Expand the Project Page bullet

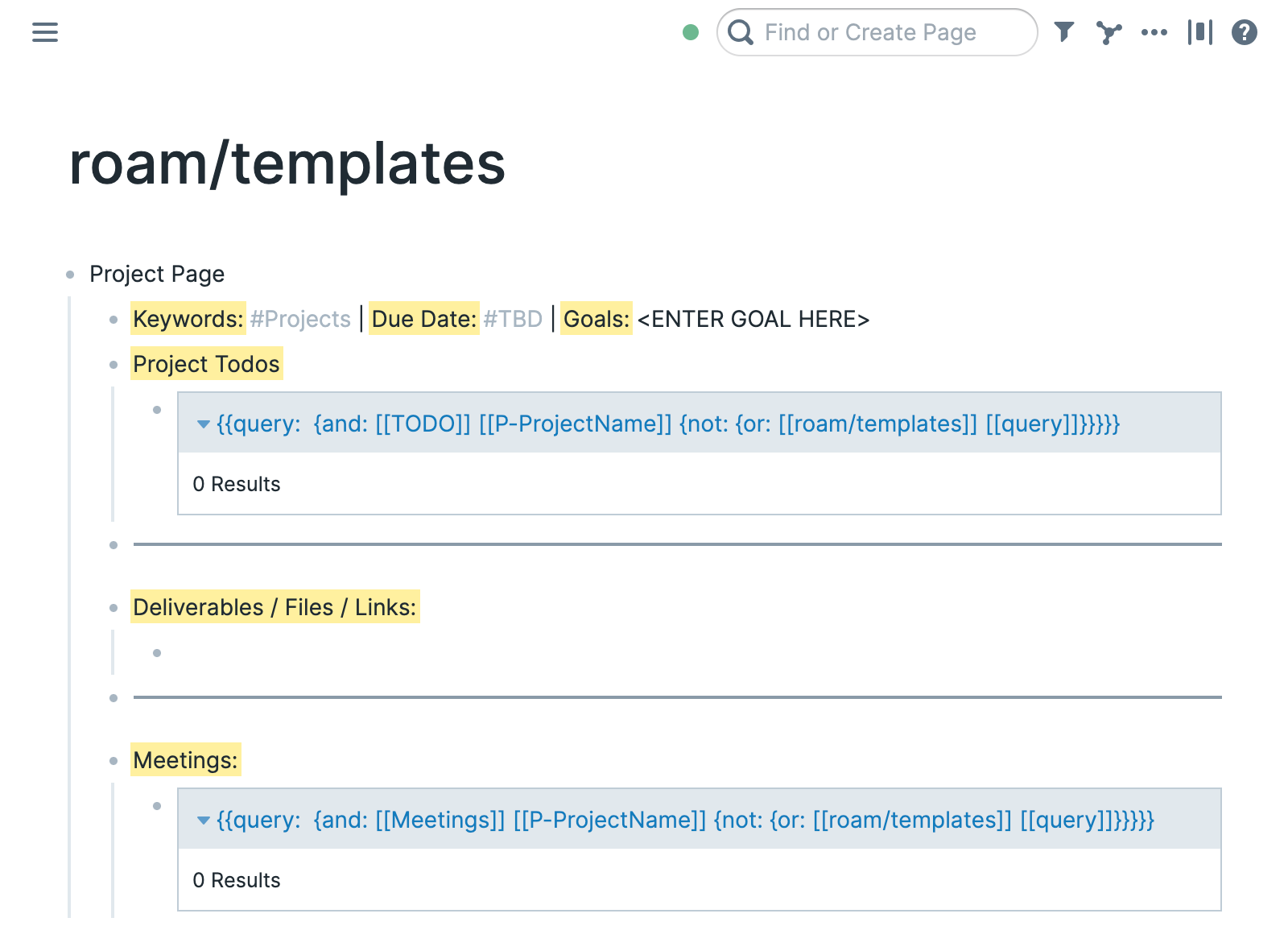coord(69,274)
